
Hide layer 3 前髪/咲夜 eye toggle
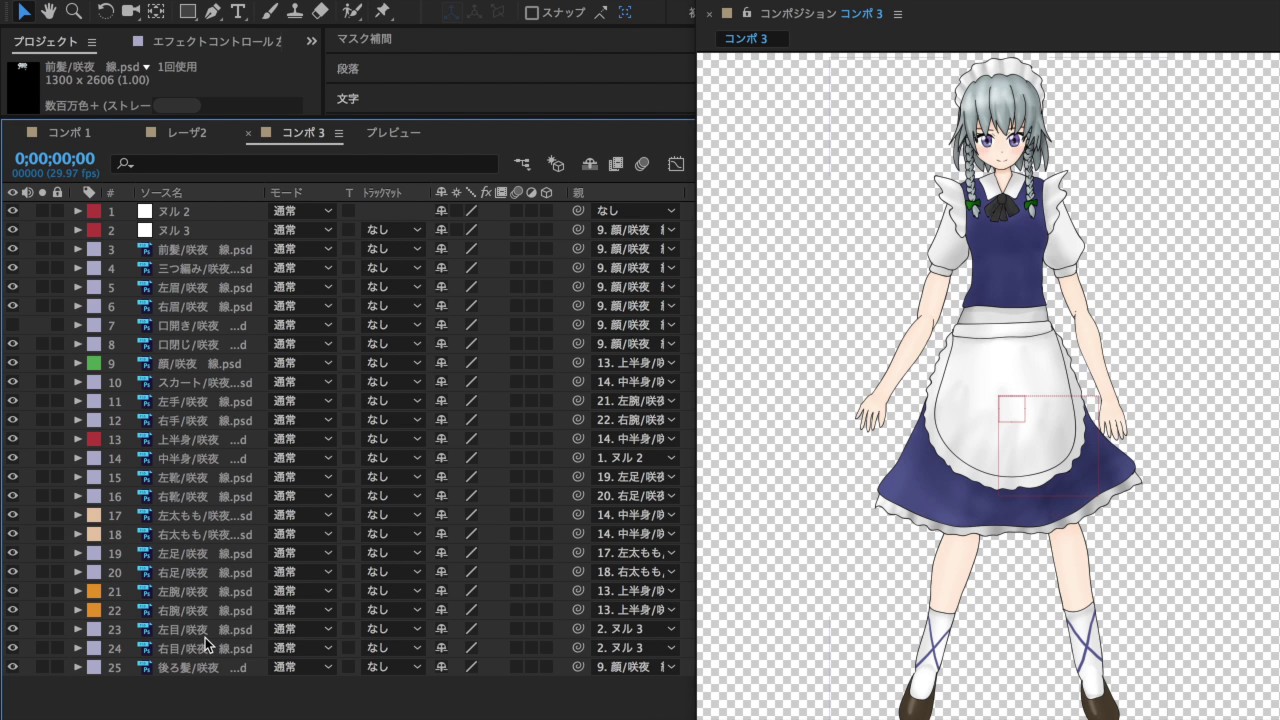click(12, 249)
